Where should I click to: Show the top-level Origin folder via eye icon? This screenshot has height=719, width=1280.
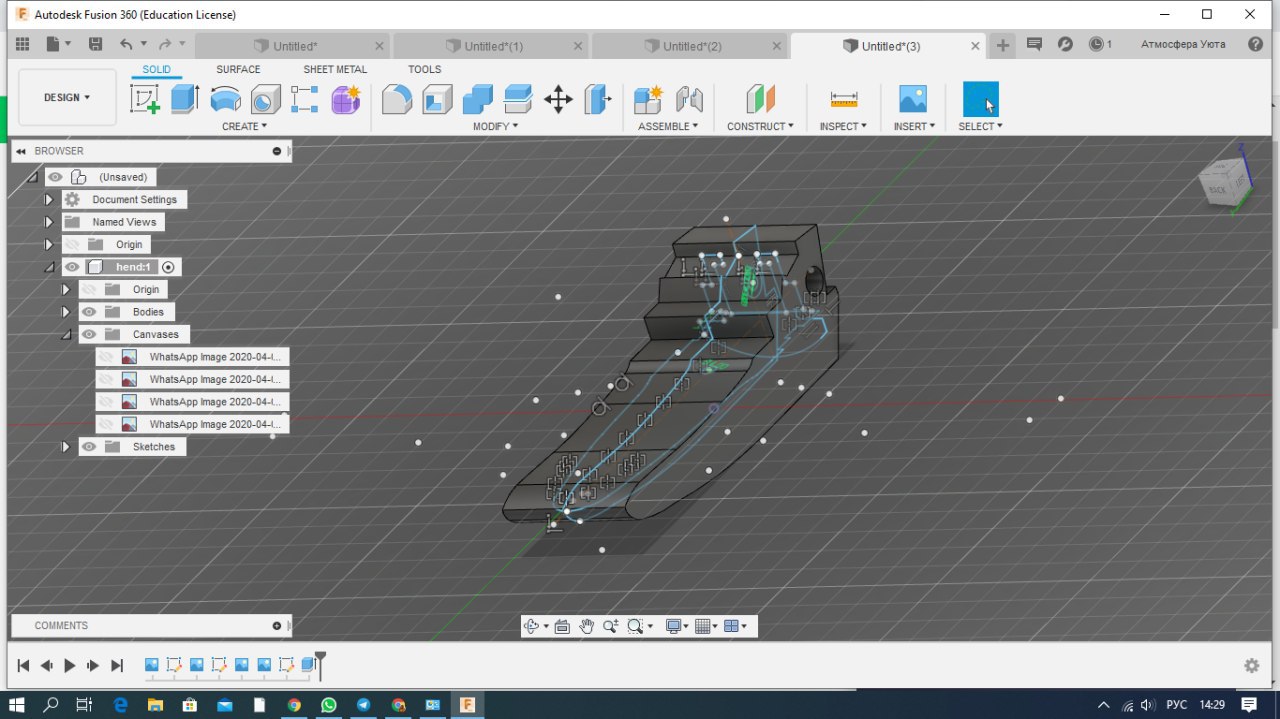[x=72, y=245]
